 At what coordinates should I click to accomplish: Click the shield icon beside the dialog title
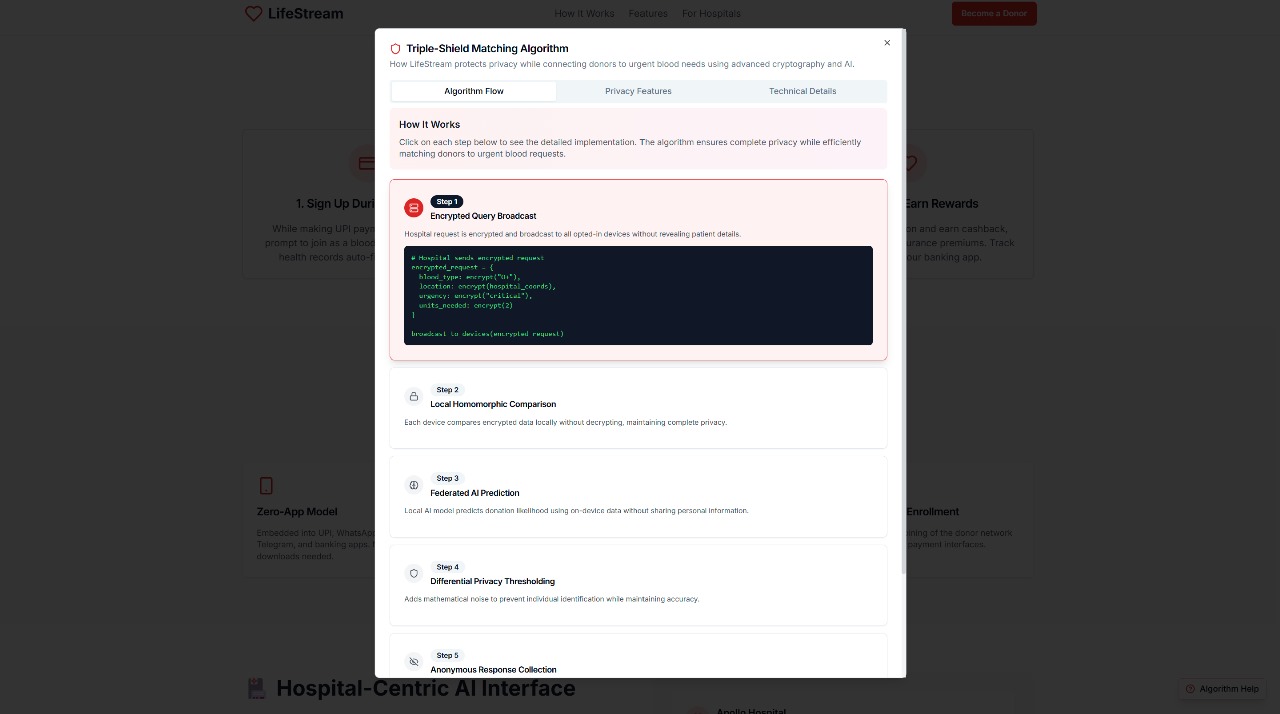(x=395, y=48)
